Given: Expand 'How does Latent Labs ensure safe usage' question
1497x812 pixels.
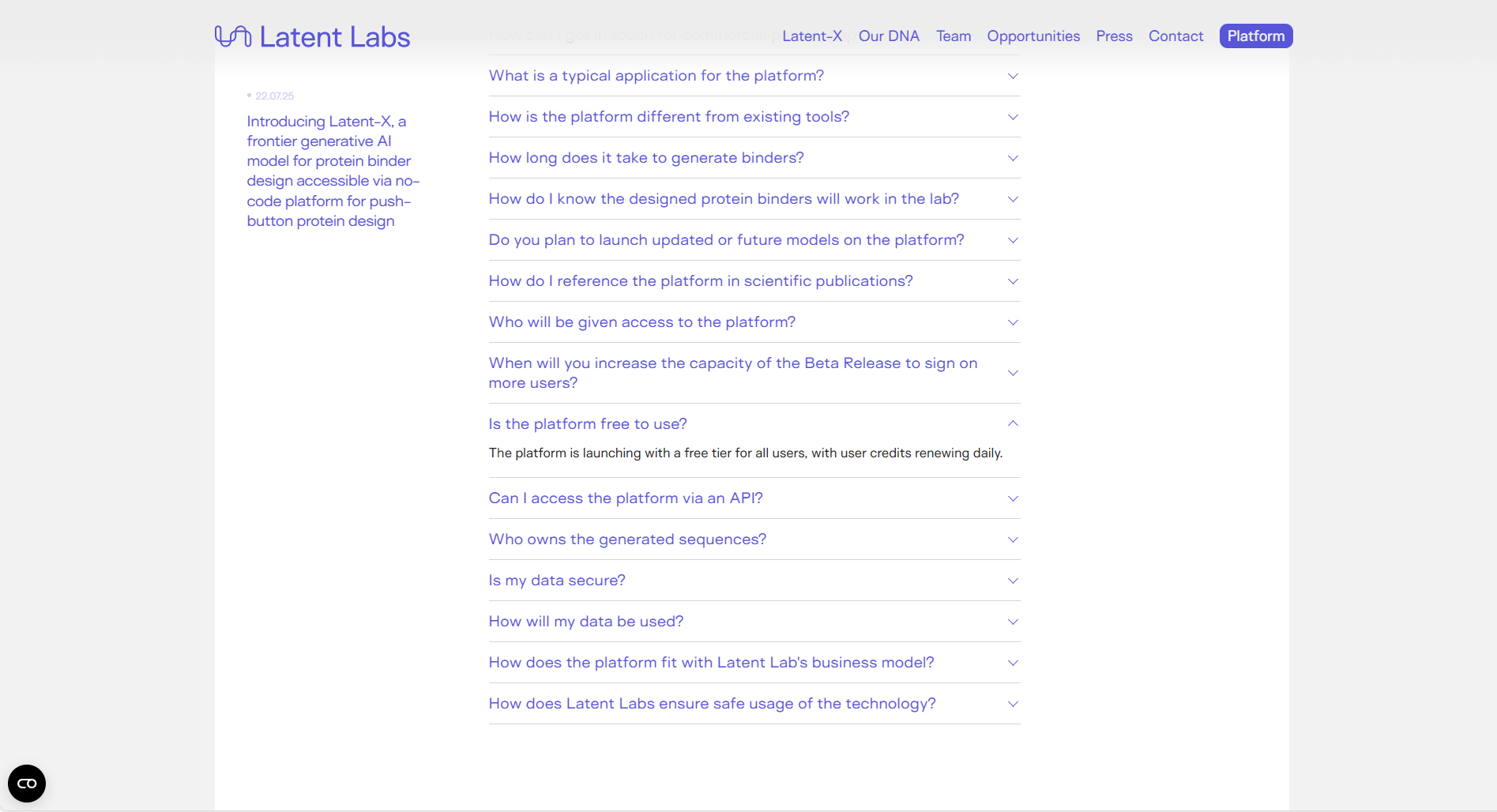Looking at the screenshot, I should (712, 704).
